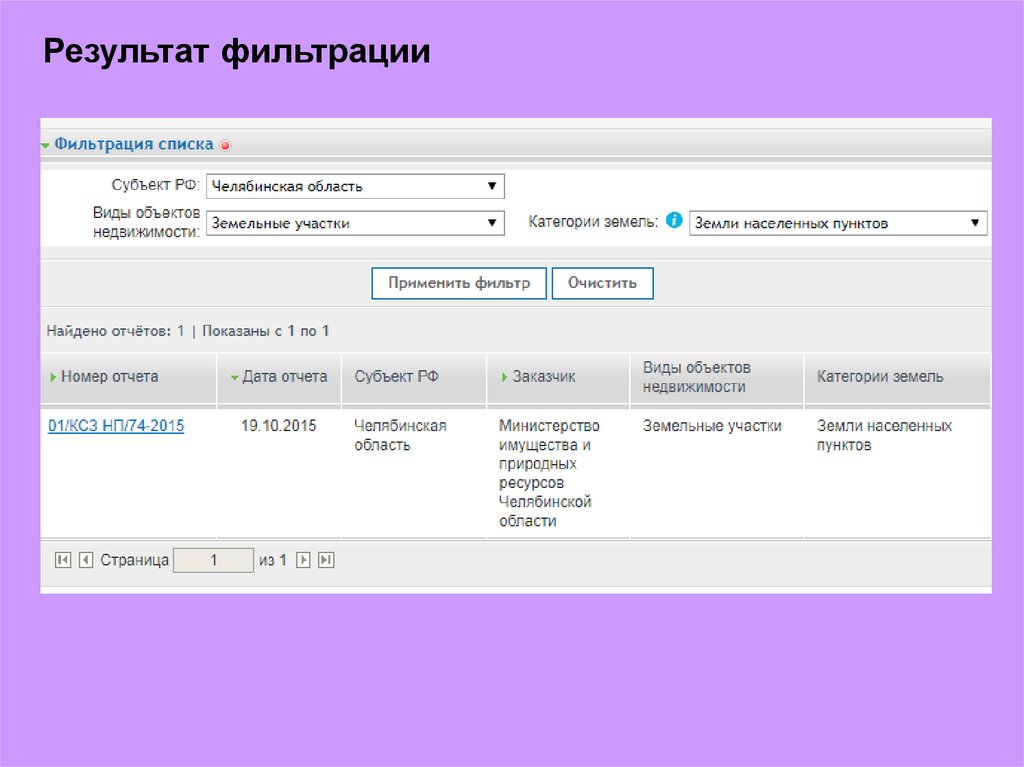Click the Очистить button

(602, 283)
